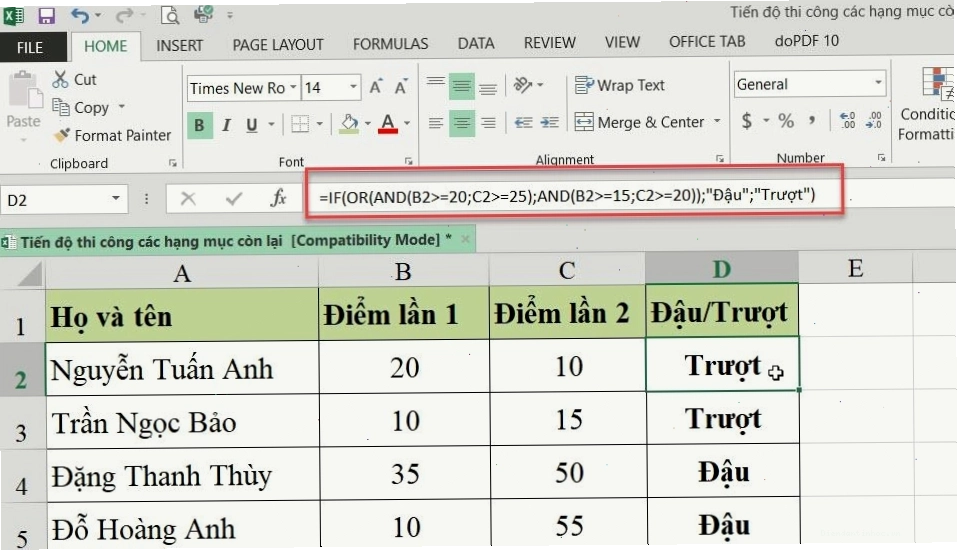Open the font size dropdown
The width and height of the screenshot is (957, 550).
353,87
